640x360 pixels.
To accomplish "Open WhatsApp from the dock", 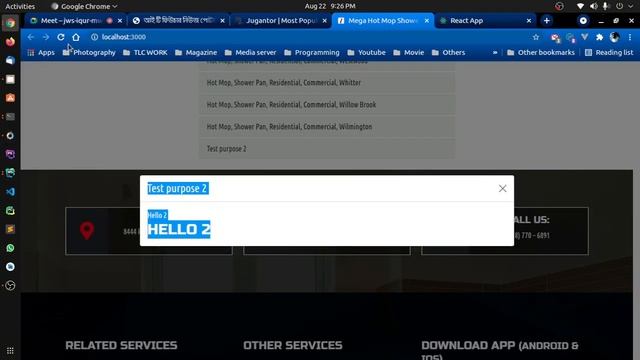I will [x=10, y=248].
